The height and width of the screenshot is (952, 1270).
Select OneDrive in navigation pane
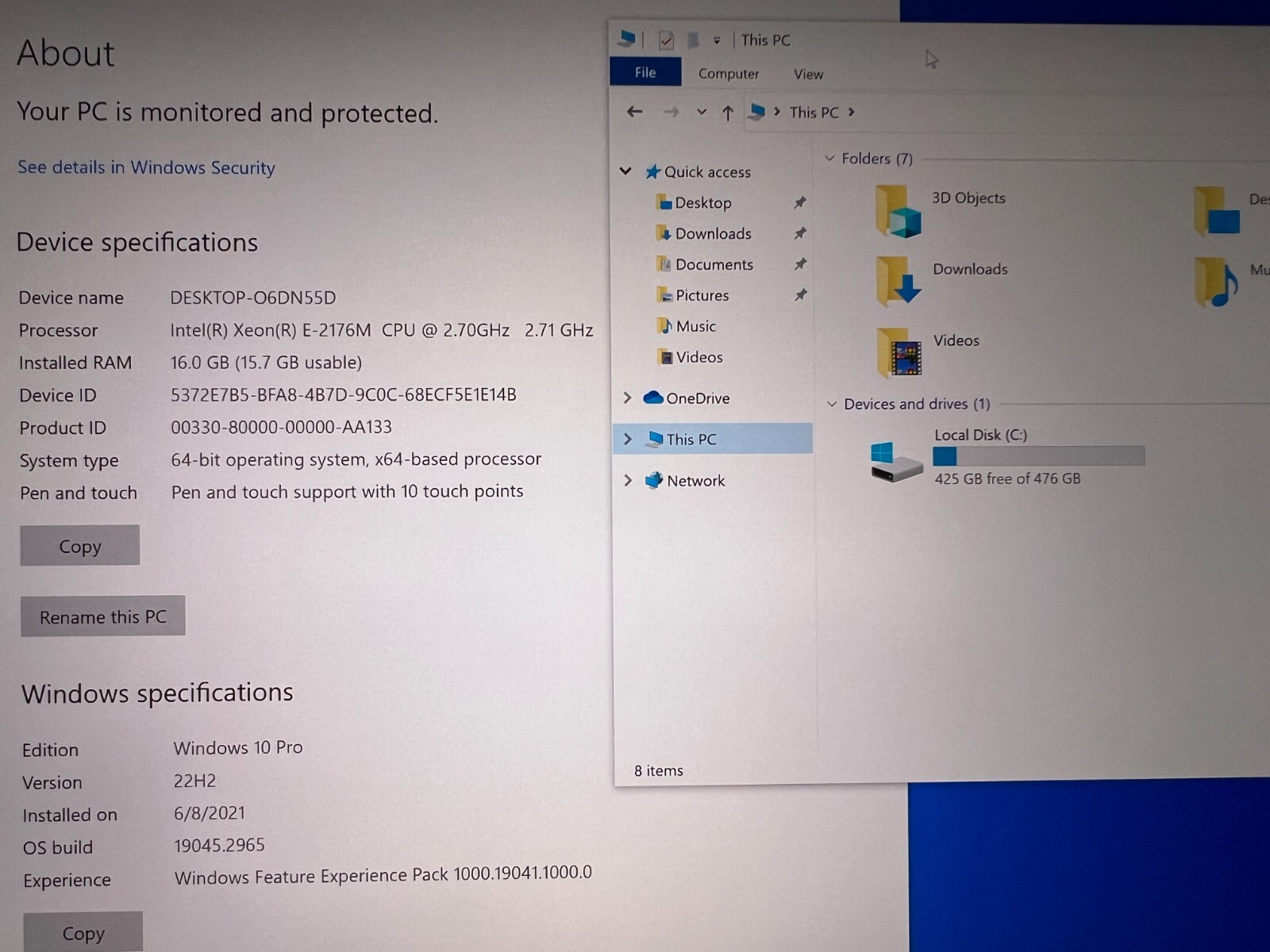coord(698,398)
